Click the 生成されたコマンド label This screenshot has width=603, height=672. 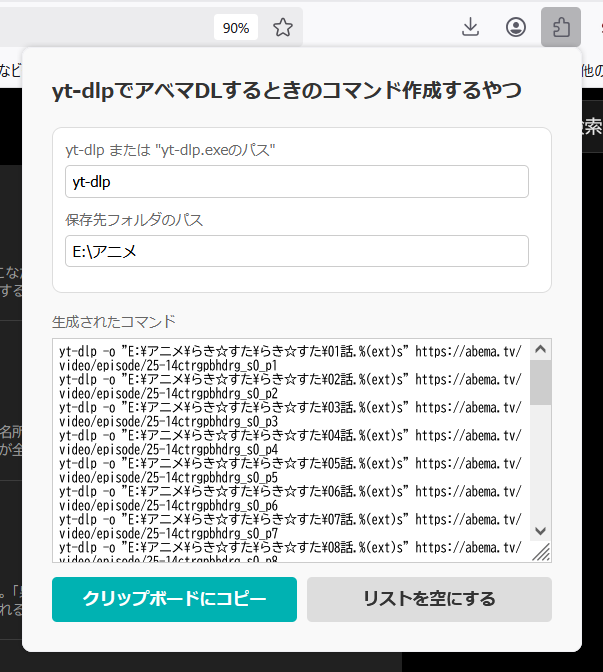pos(114,321)
